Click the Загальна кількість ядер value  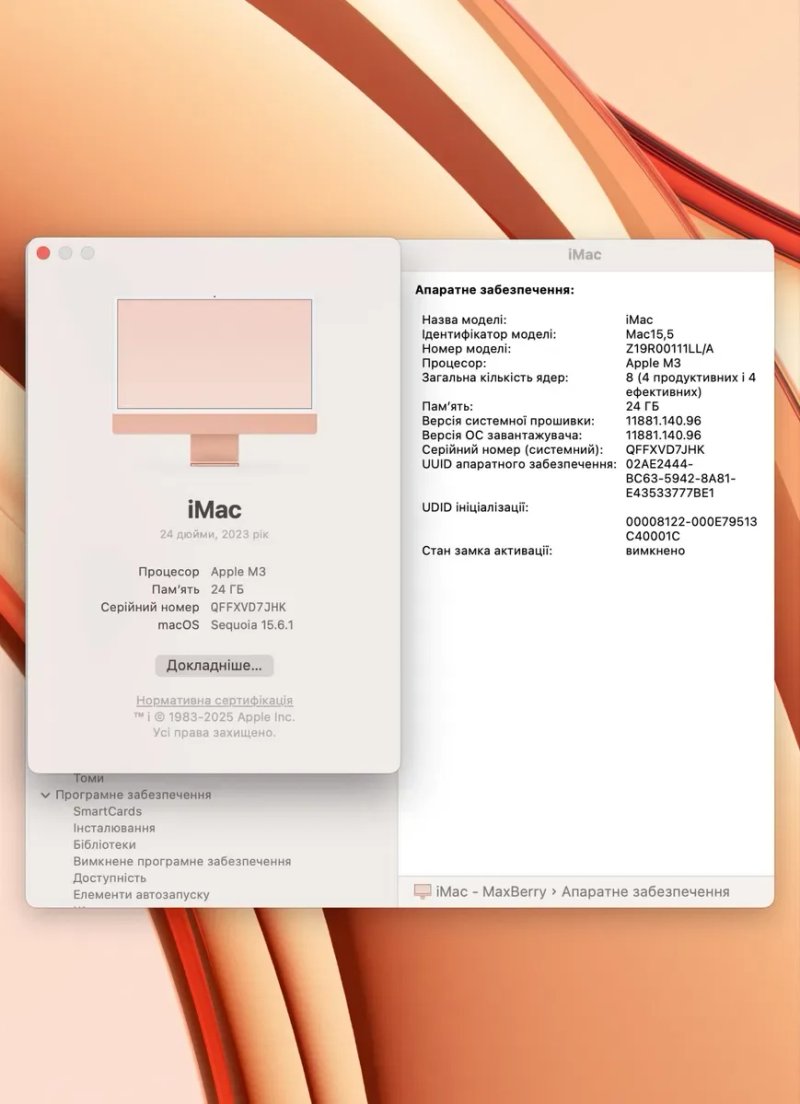(690, 384)
